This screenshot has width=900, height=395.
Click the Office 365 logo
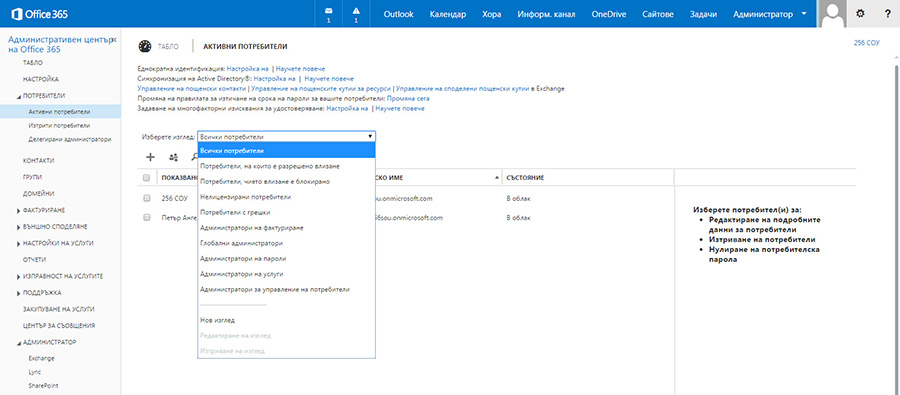click(x=40, y=14)
